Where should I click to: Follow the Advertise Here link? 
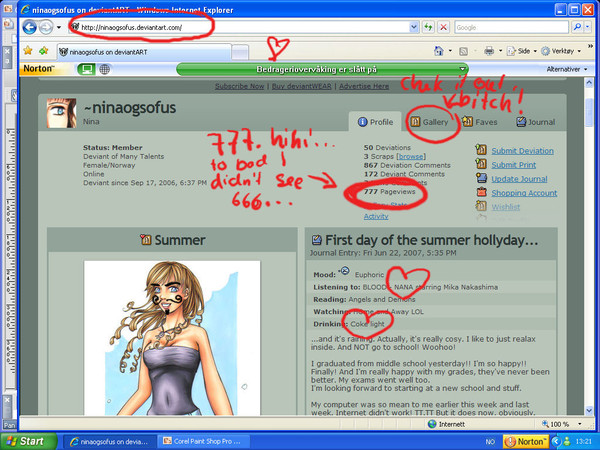click(364, 86)
